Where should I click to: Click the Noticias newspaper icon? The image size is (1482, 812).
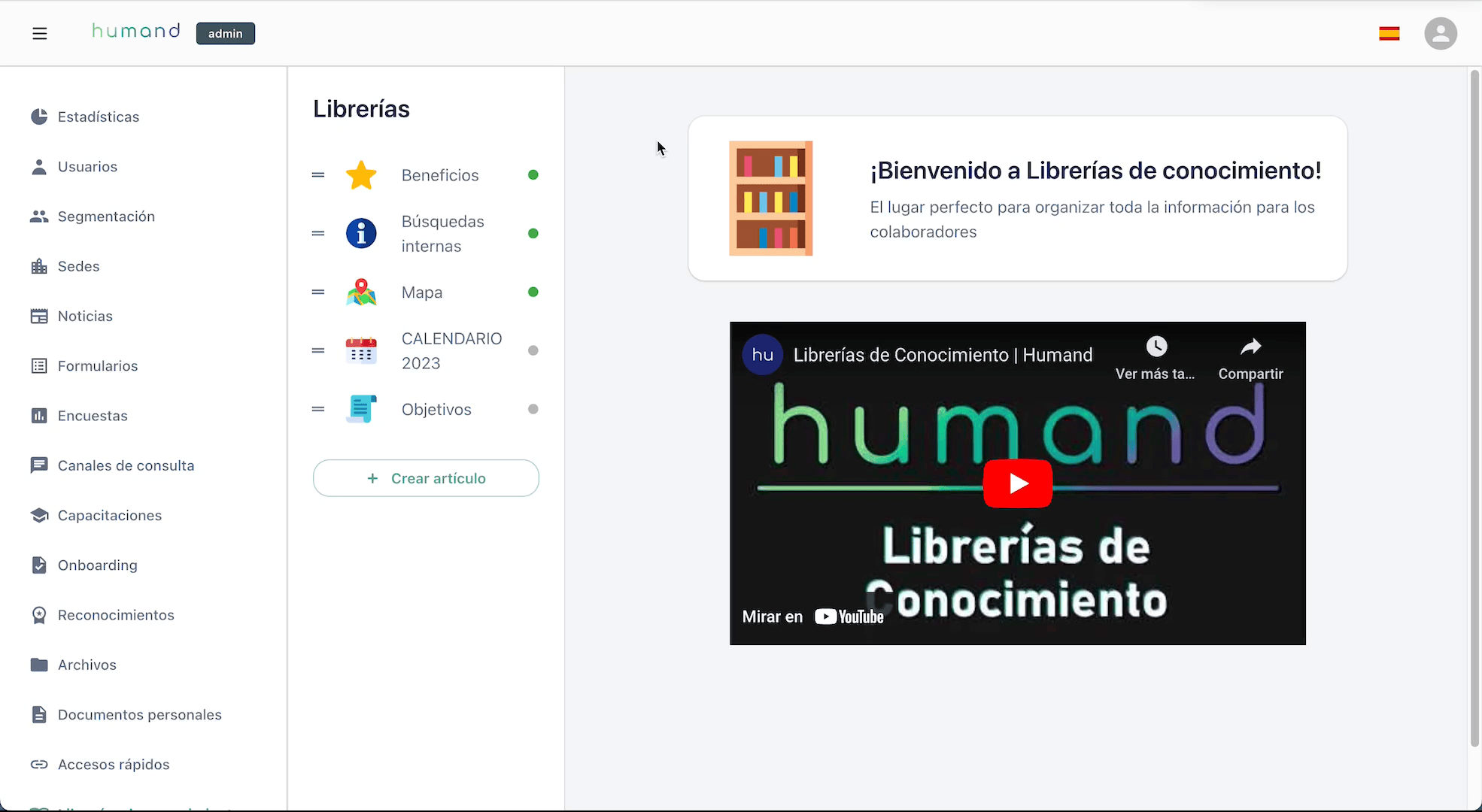coord(39,316)
